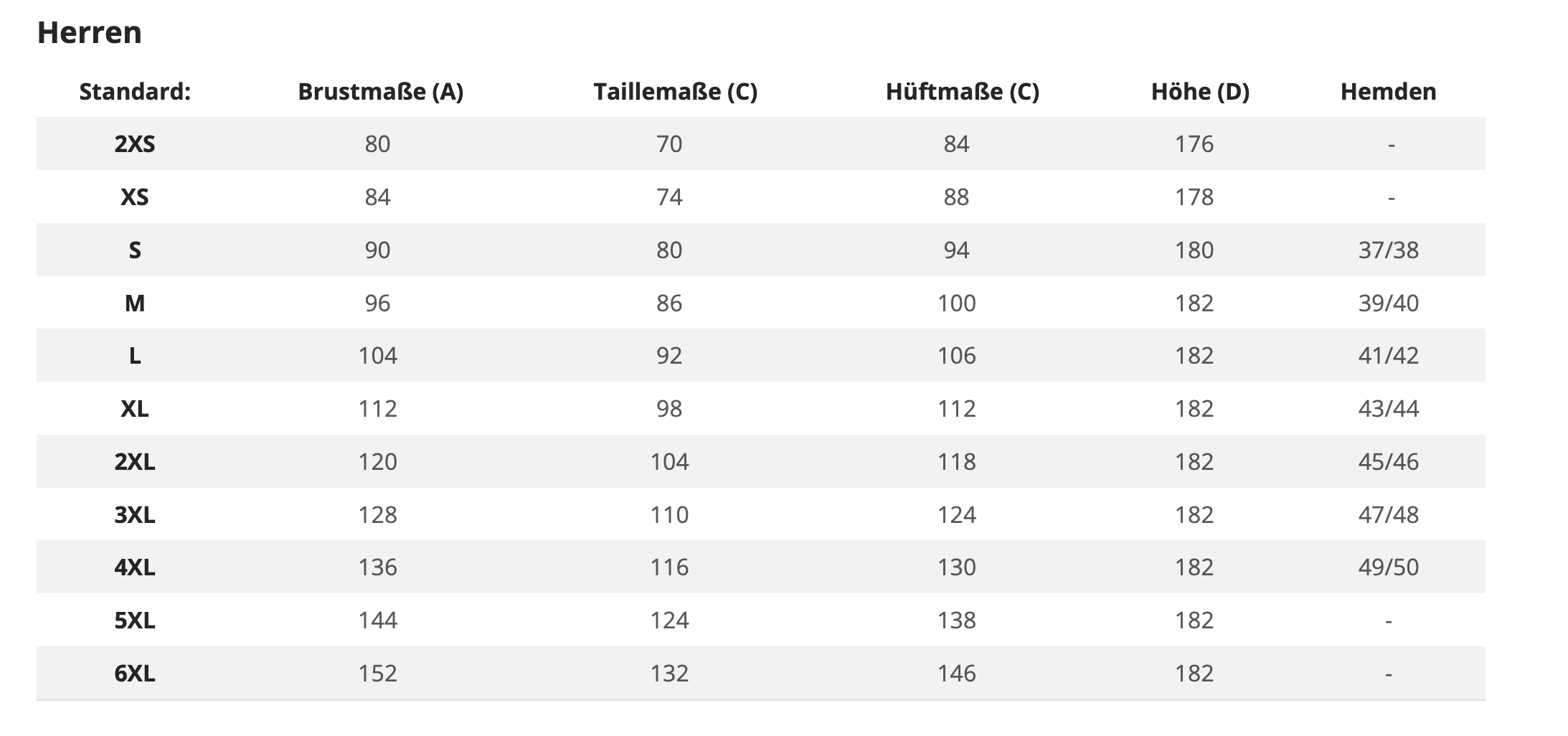
Task: Click the Standard column header
Action: [x=135, y=92]
